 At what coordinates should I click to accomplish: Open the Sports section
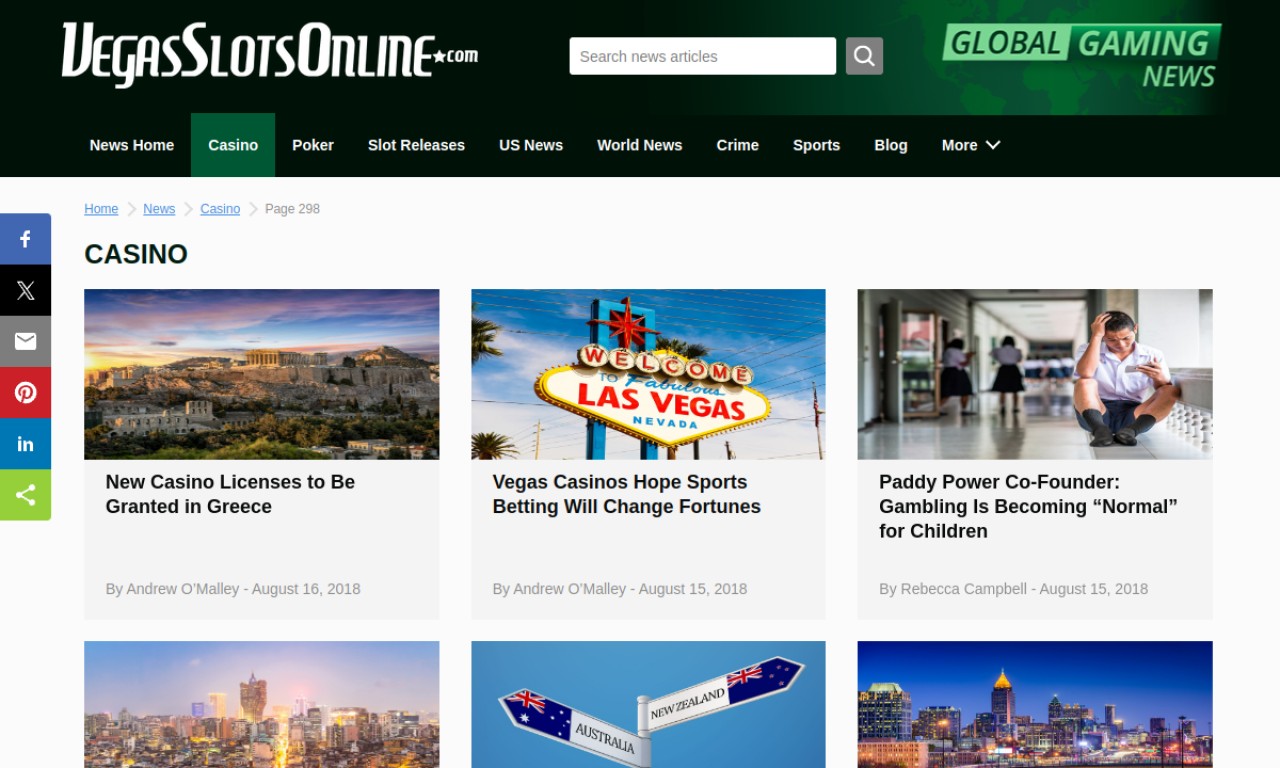click(816, 145)
